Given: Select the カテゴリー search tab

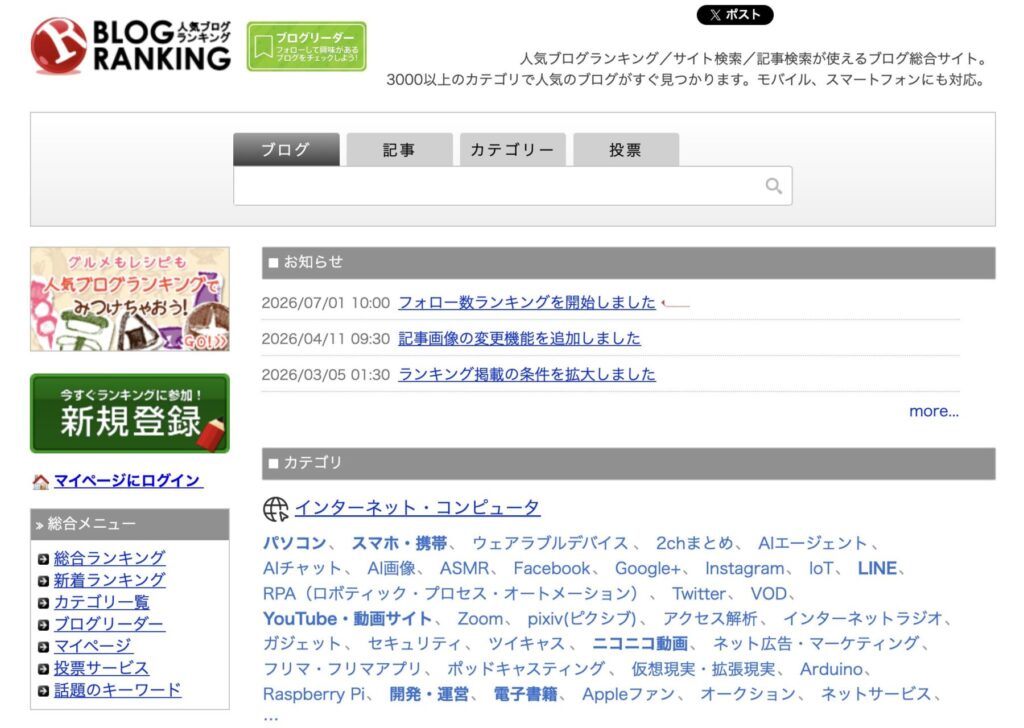Looking at the screenshot, I should 512,150.
